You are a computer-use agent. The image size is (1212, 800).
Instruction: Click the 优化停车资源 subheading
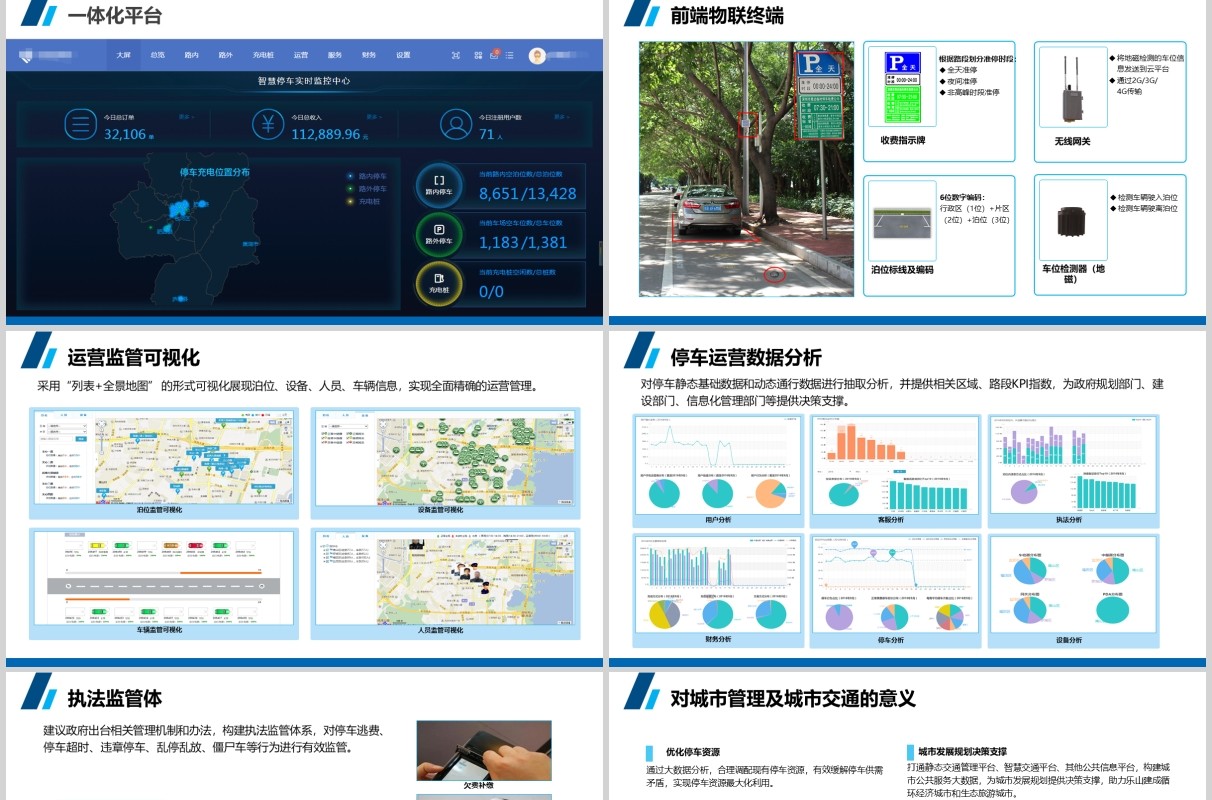click(x=692, y=752)
